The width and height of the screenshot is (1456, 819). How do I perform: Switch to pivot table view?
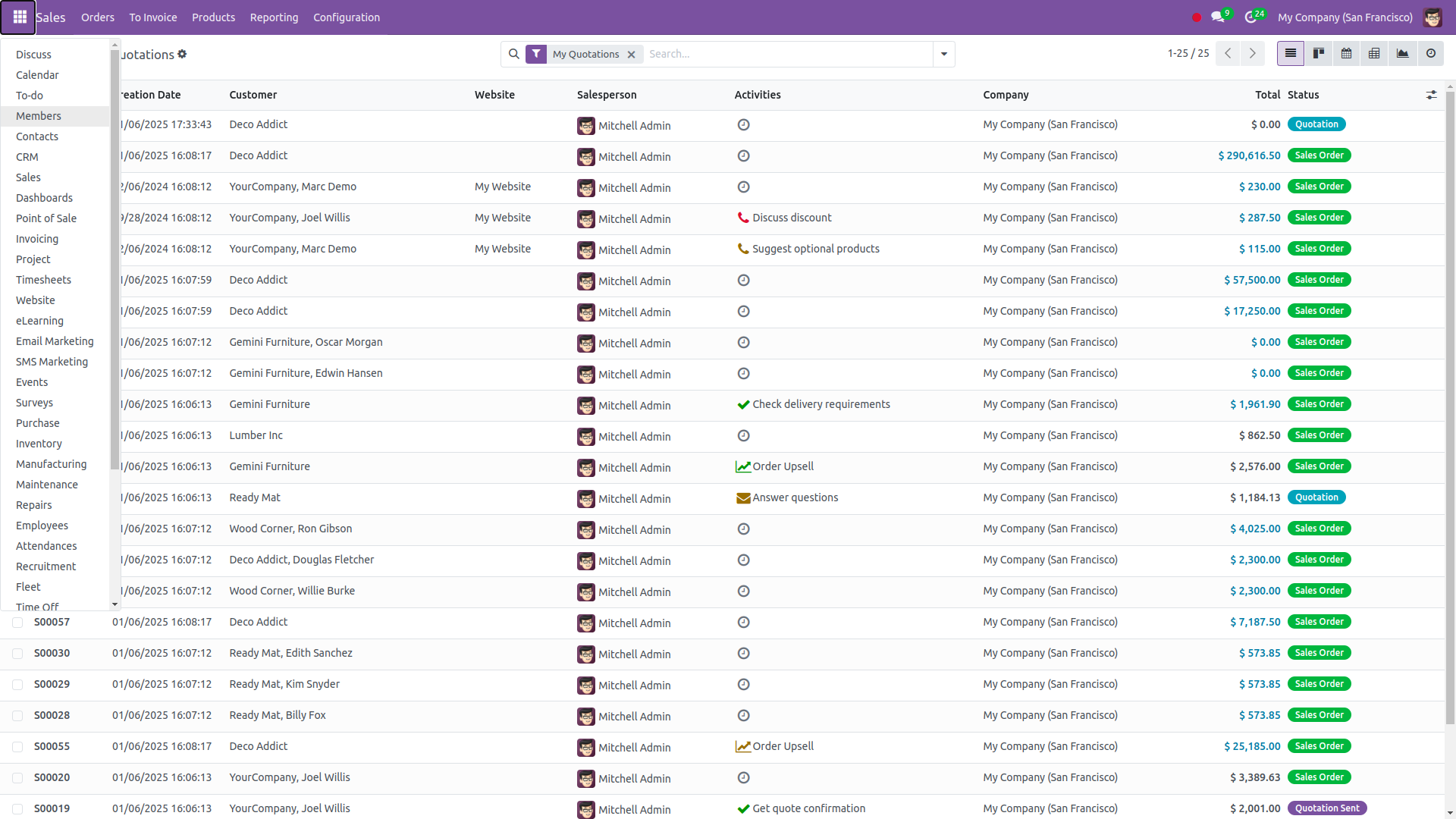[1374, 53]
